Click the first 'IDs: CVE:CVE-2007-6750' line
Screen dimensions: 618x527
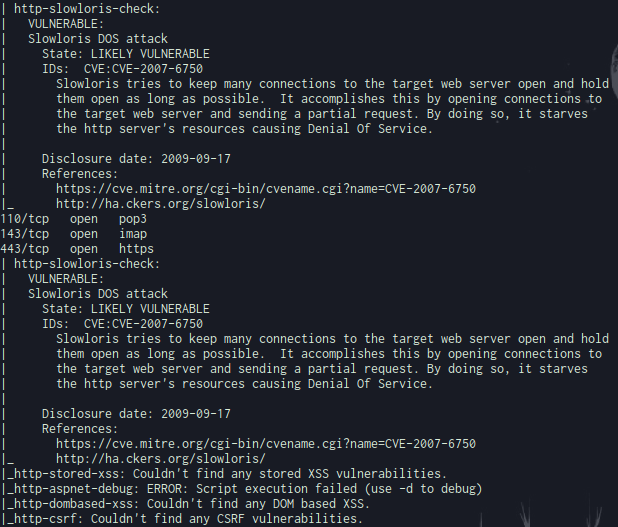click(122, 69)
